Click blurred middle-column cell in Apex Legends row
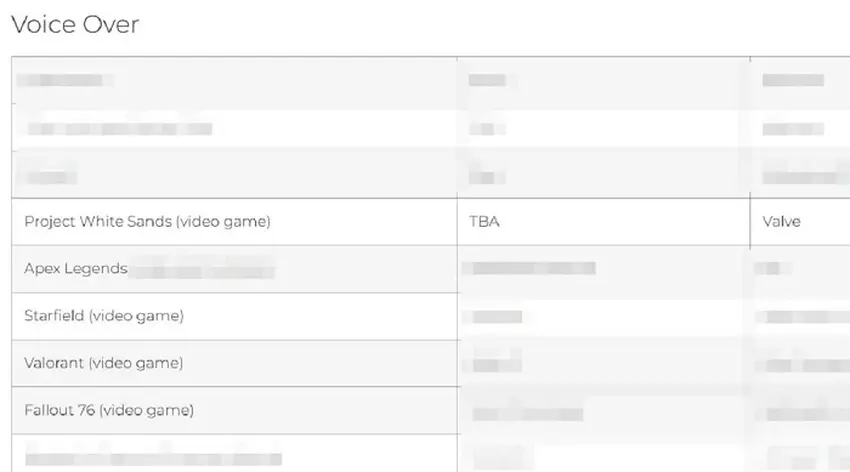 tap(533, 268)
